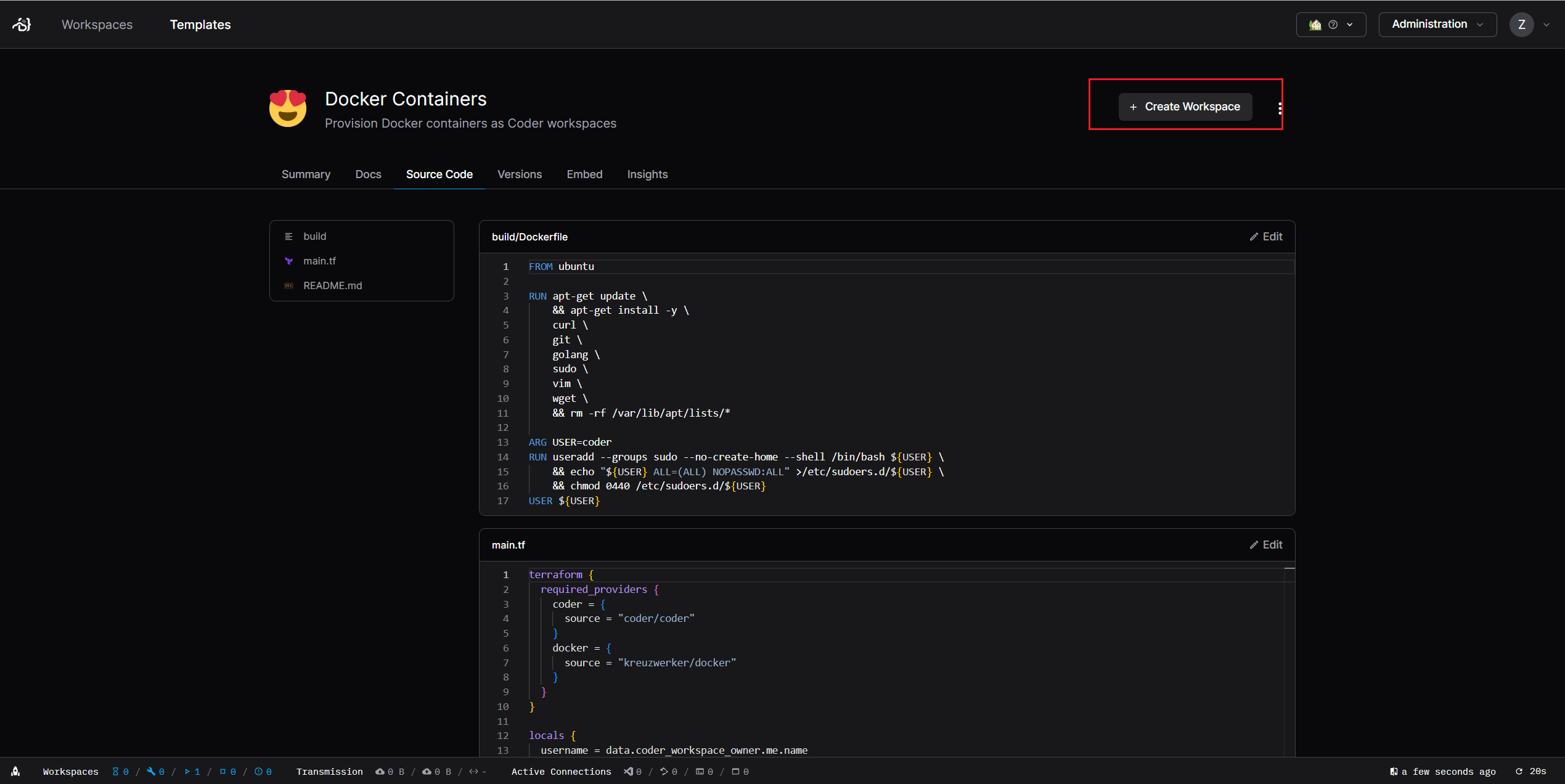Switch to the Versions tab
Viewport: 1565px width, 784px height.
(519, 174)
